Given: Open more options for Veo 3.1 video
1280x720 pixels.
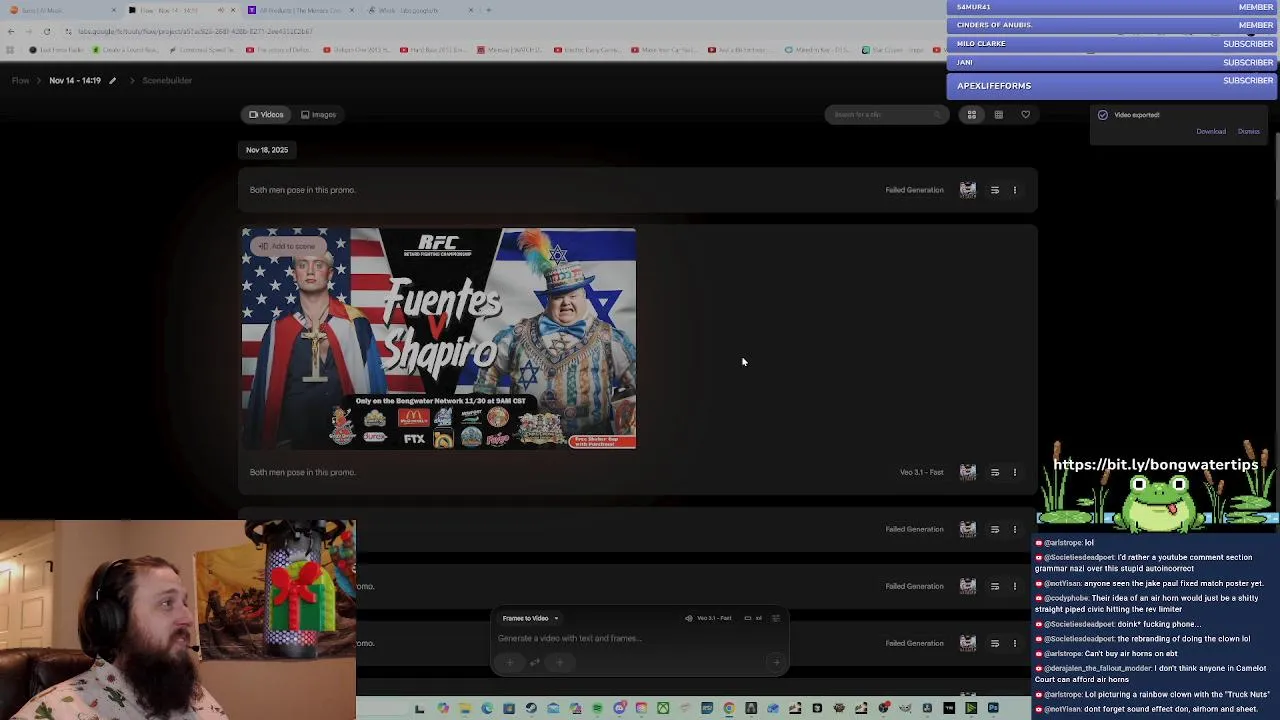Looking at the screenshot, I should [x=1014, y=472].
